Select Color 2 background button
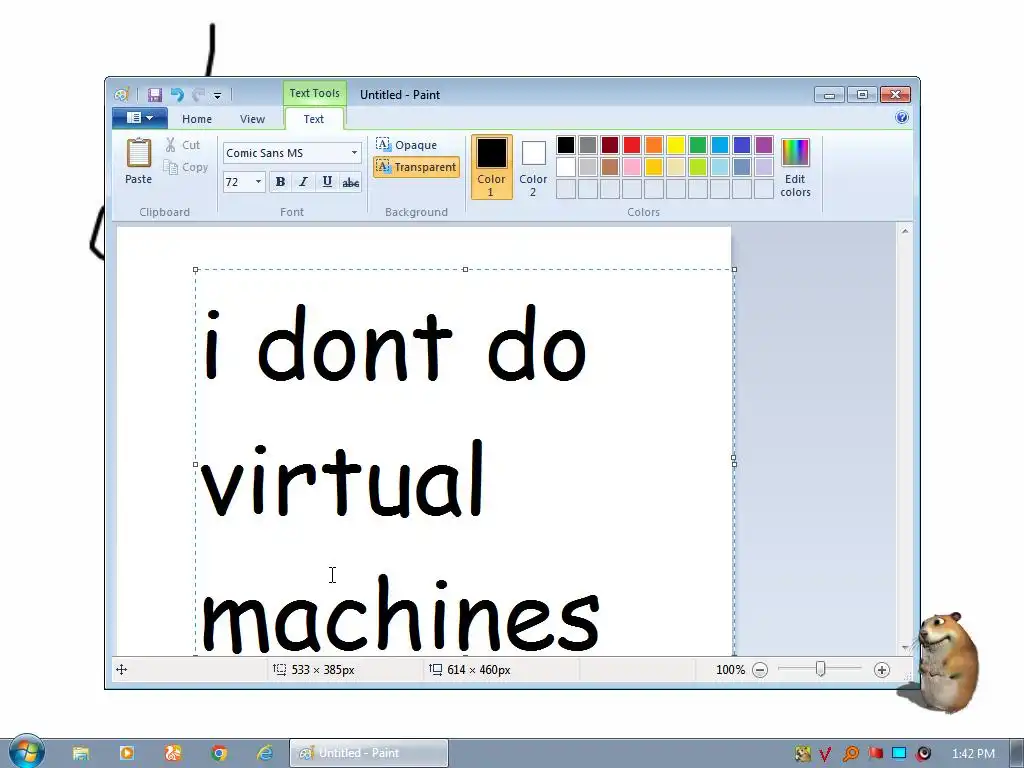The width and height of the screenshot is (1024, 768). point(533,167)
